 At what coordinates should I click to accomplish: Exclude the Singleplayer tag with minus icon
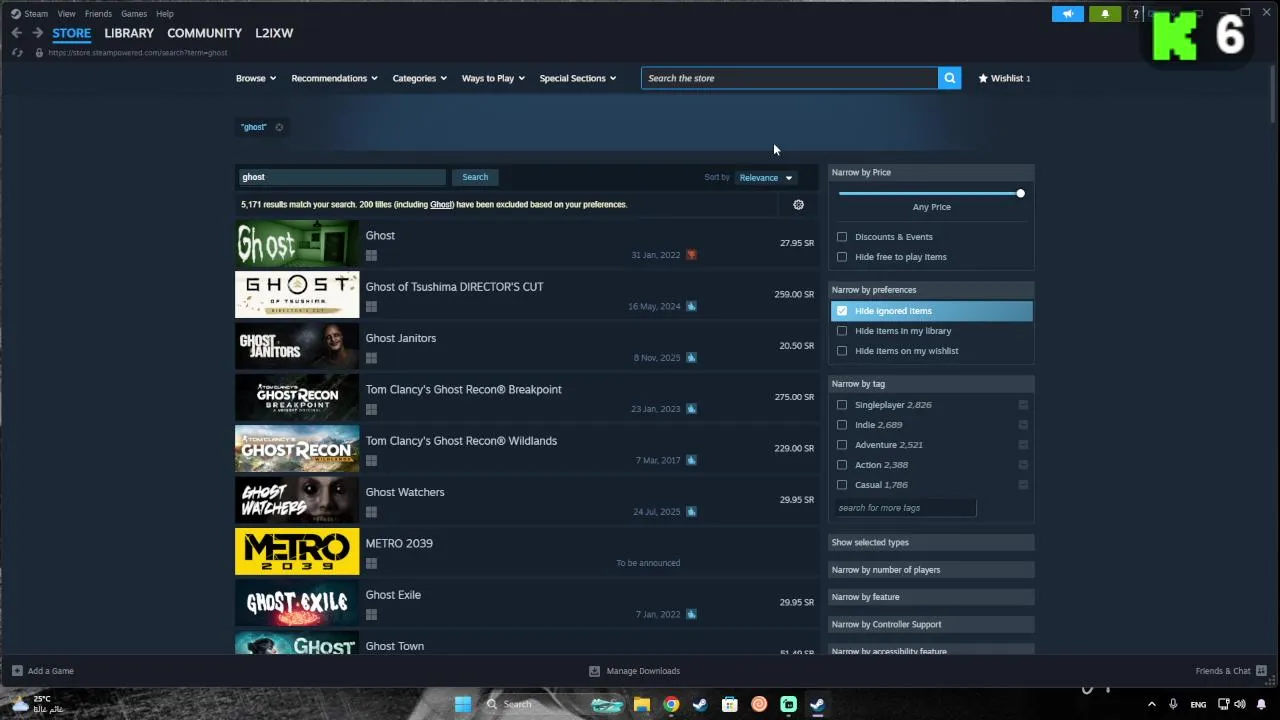tap(1023, 405)
